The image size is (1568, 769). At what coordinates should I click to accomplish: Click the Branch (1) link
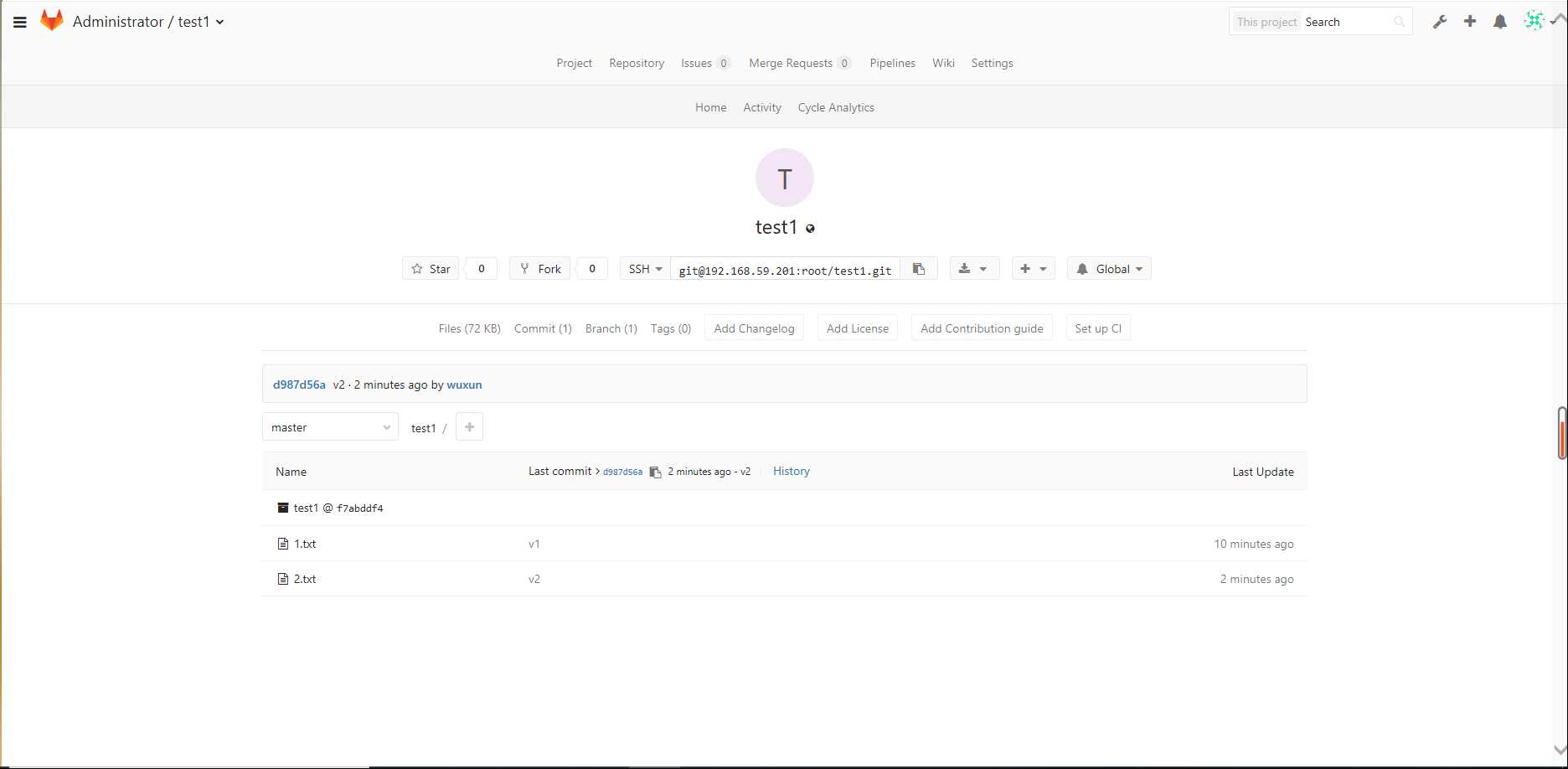[x=611, y=328]
